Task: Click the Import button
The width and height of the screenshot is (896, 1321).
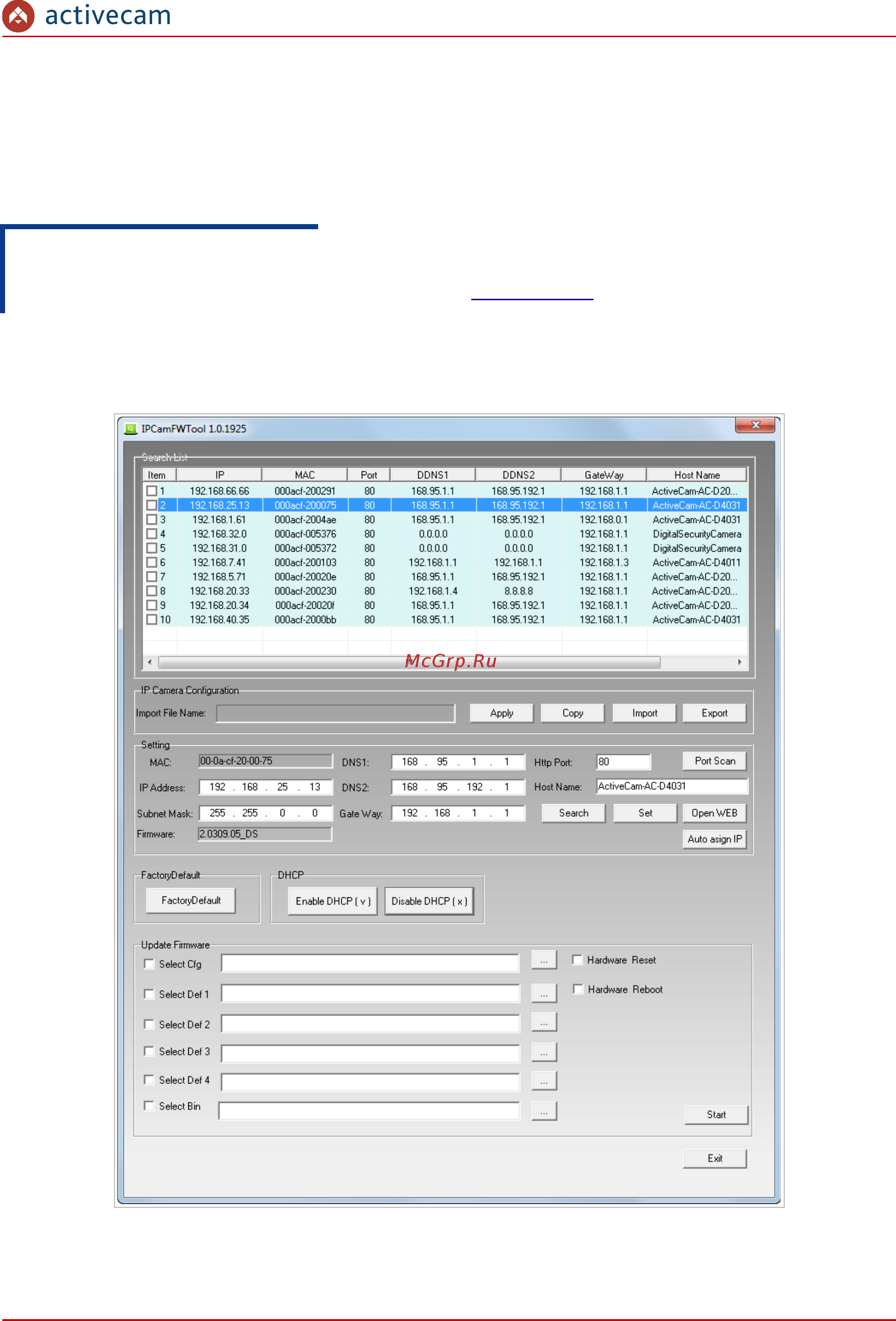Action: click(644, 713)
